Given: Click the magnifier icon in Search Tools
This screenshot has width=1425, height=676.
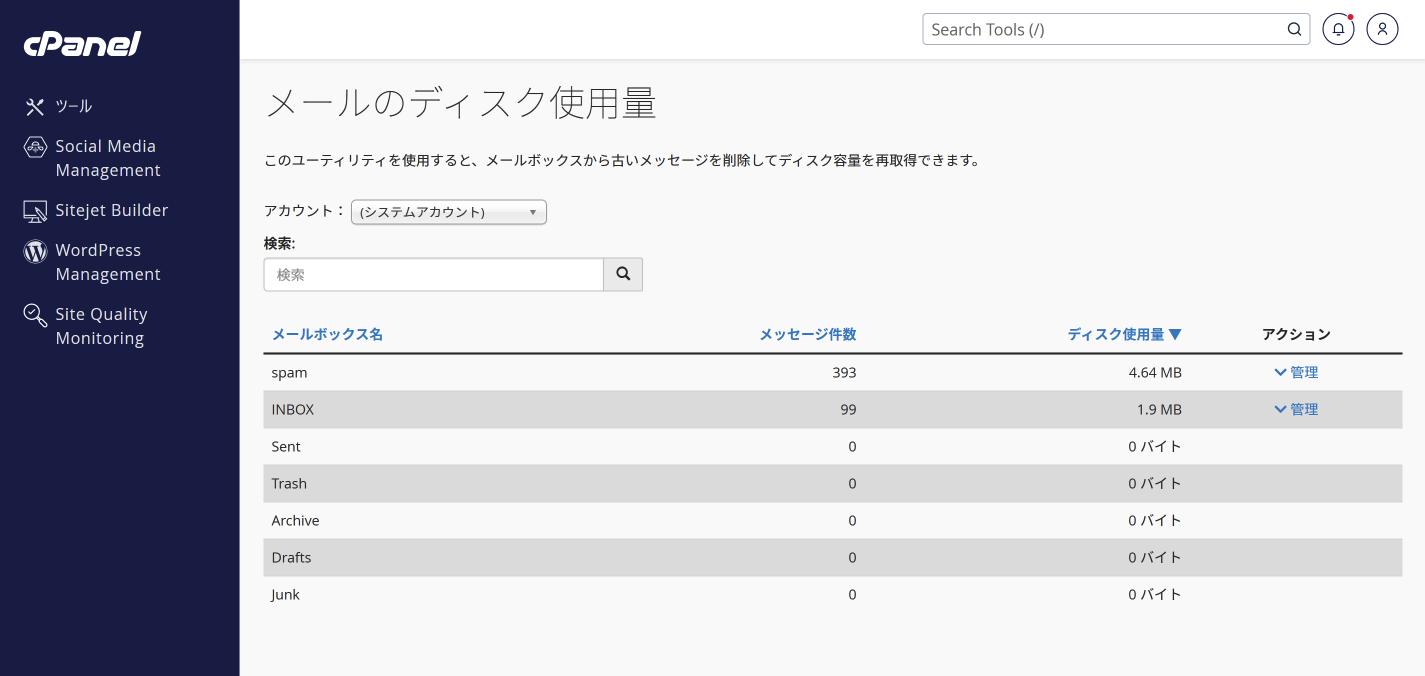Looking at the screenshot, I should 1294,29.
